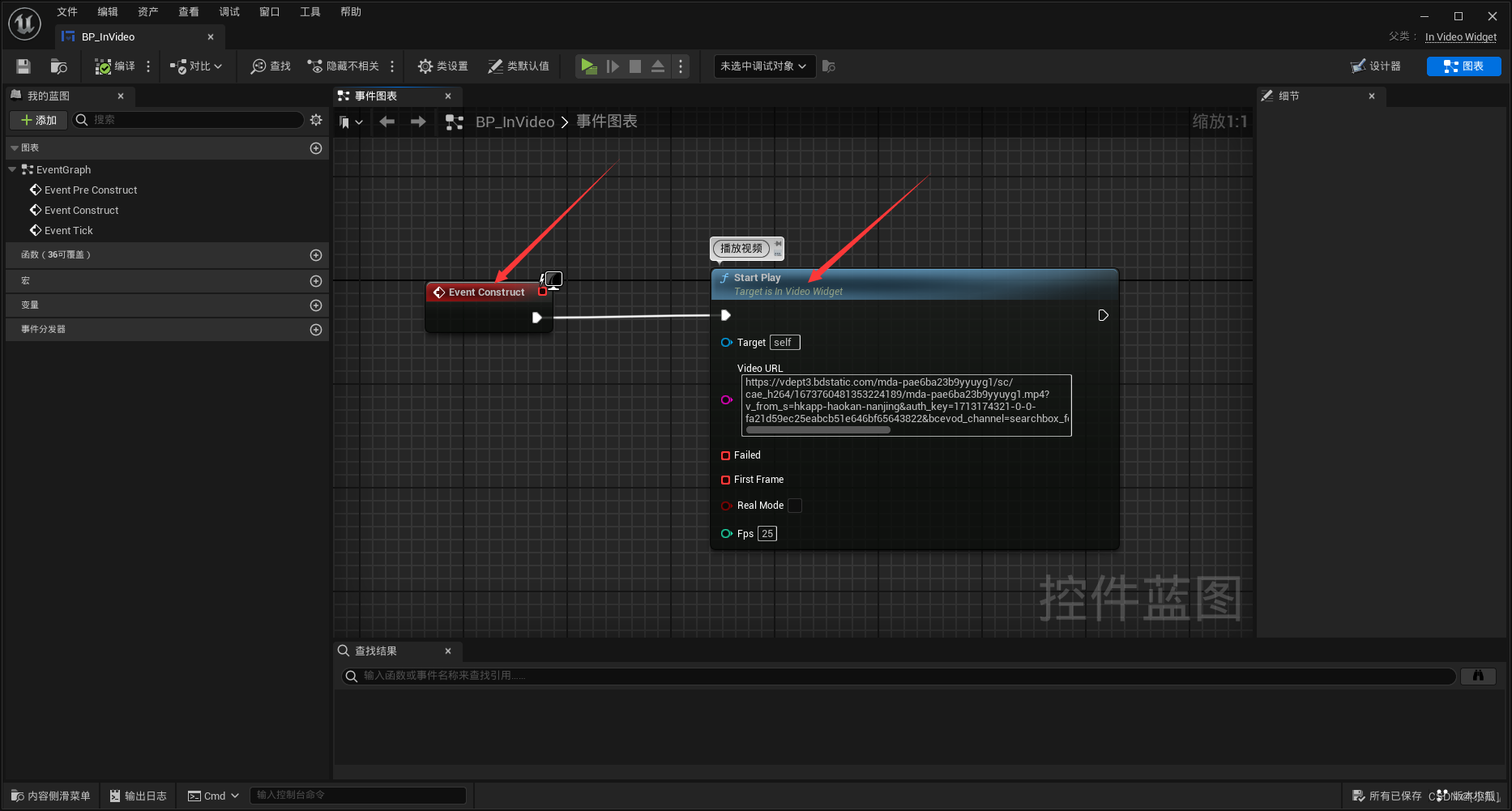The width and height of the screenshot is (1512, 811).
Task: Toggle pin on the 播放视频 comment bubble
Action: [778, 243]
